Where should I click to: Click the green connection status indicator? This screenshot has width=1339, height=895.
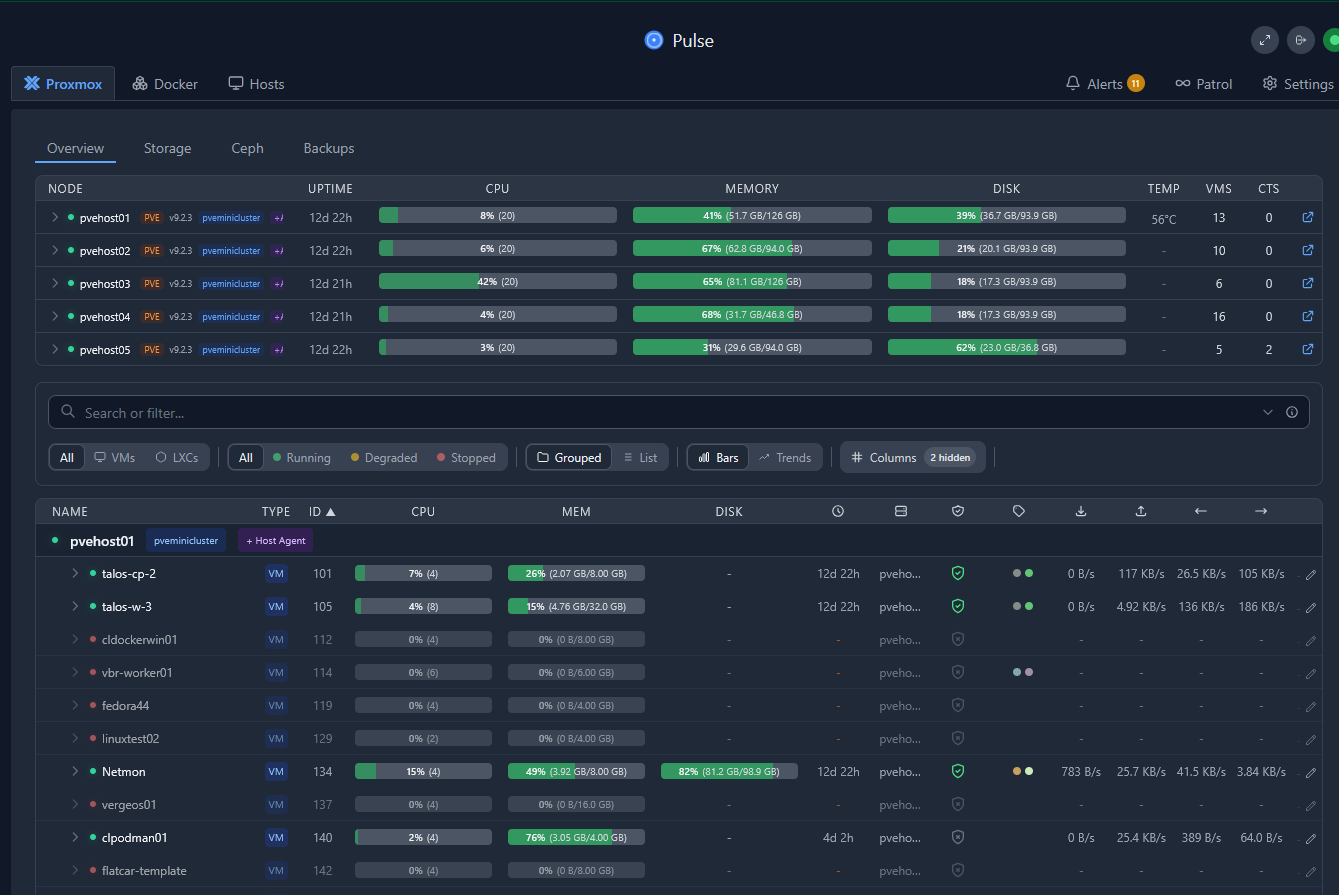(x=1331, y=40)
